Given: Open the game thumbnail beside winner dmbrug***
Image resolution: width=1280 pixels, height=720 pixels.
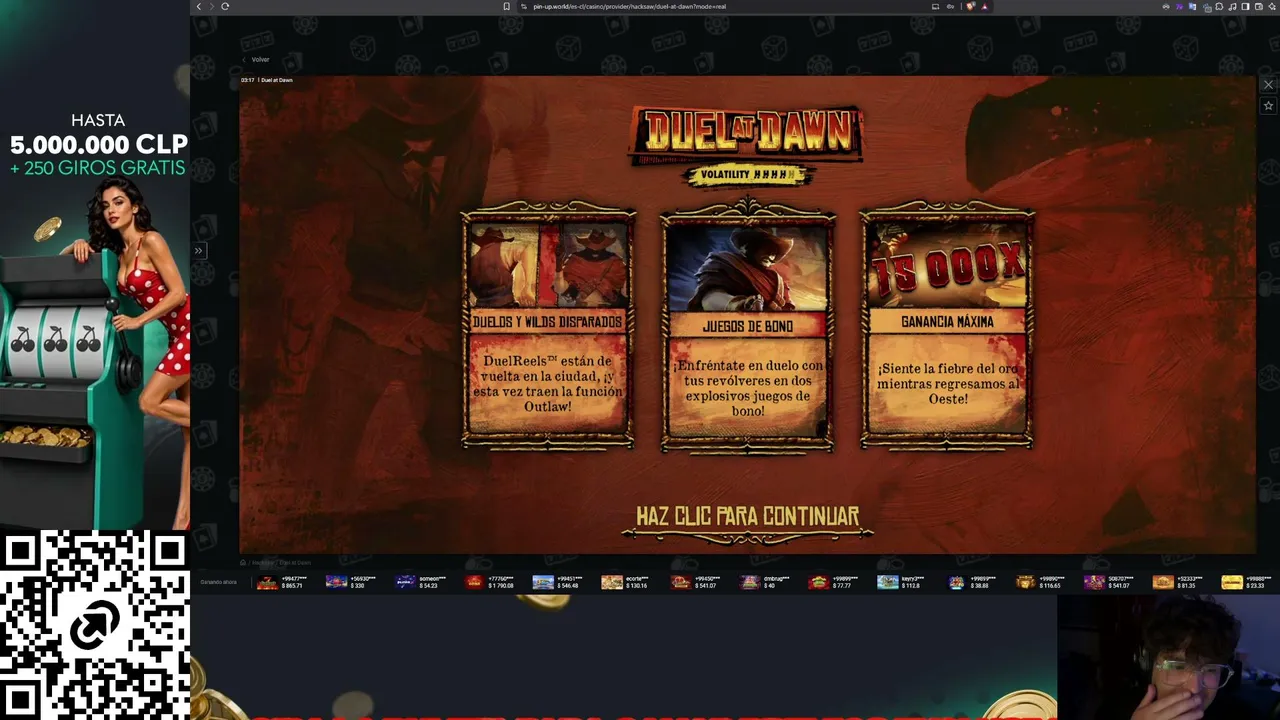Looking at the screenshot, I should pos(750,582).
